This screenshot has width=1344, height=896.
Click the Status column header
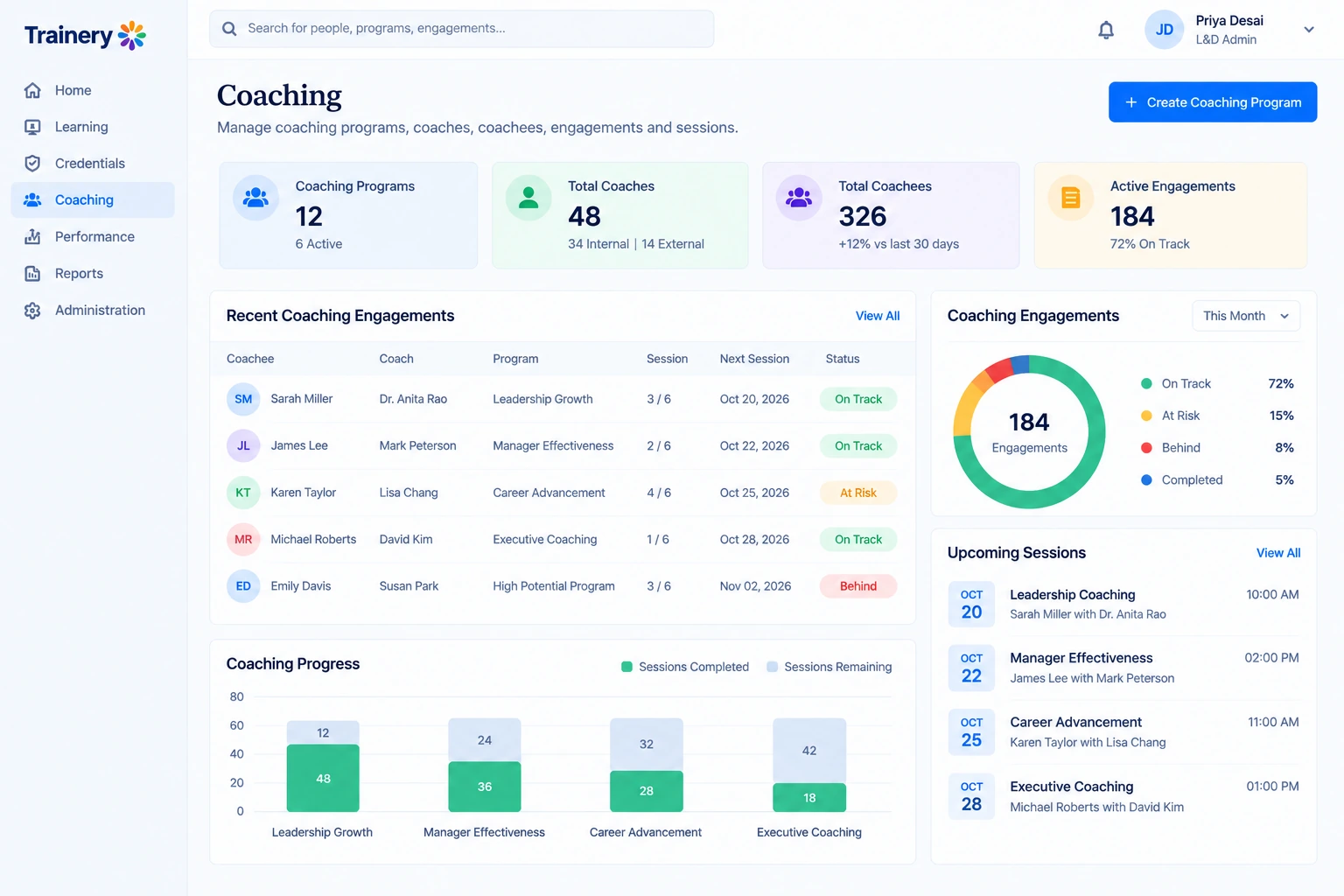843,359
